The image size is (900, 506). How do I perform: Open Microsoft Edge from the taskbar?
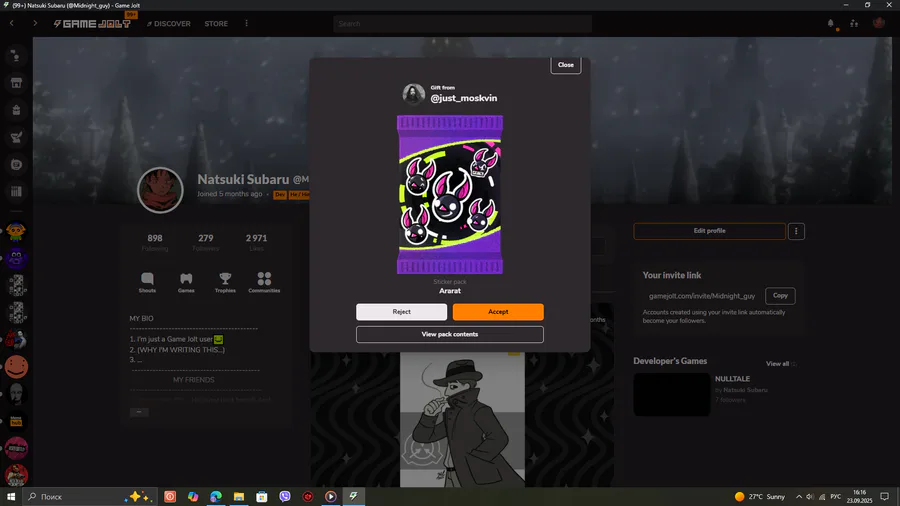click(x=216, y=496)
